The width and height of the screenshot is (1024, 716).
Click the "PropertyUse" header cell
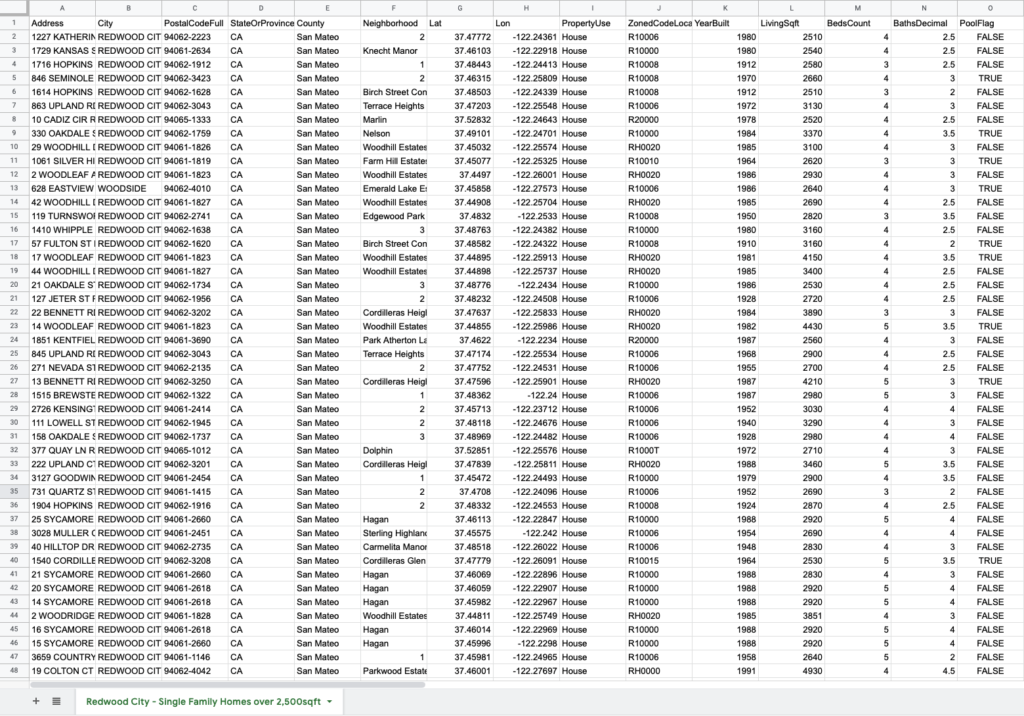tap(592, 23)
